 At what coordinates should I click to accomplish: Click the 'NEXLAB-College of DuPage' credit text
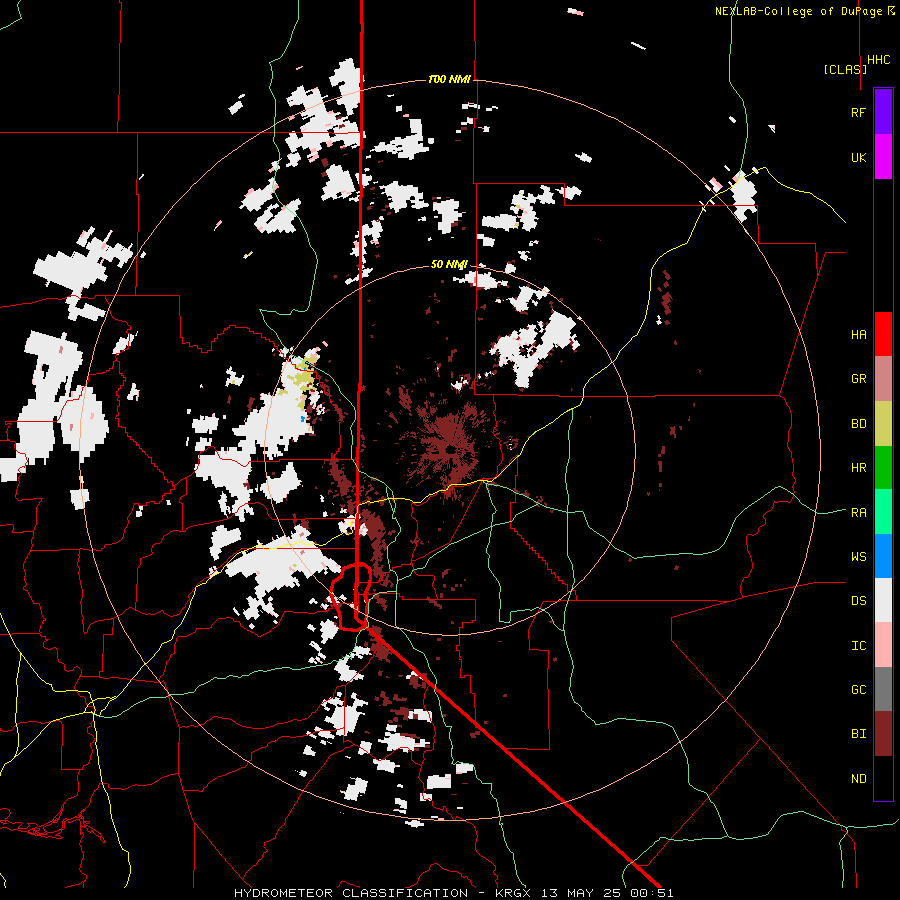800,11
